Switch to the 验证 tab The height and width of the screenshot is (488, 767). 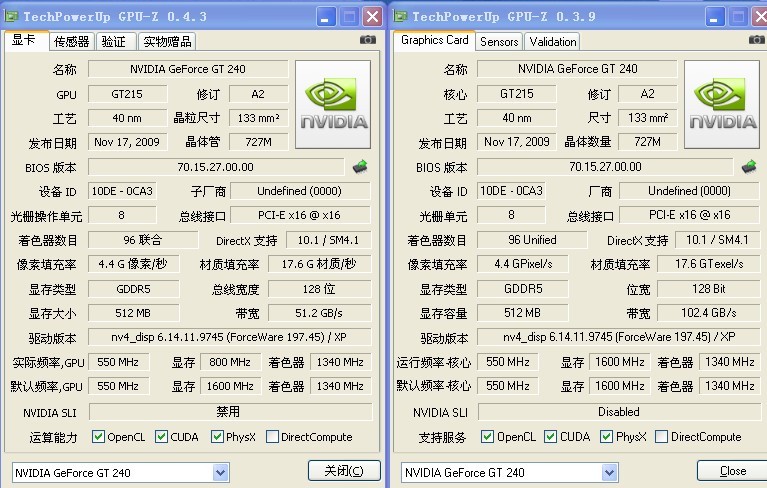(116, 42)
